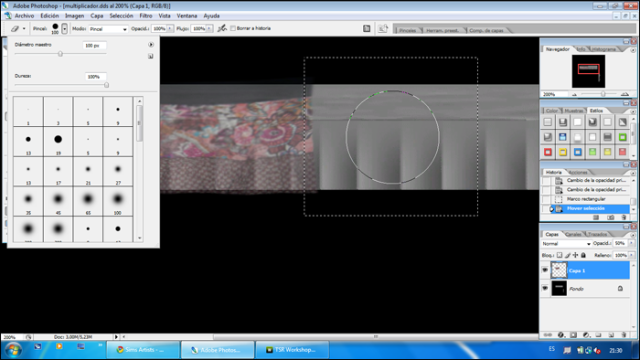Click the Navigator preview thumbnail

[x=588, y=71]
